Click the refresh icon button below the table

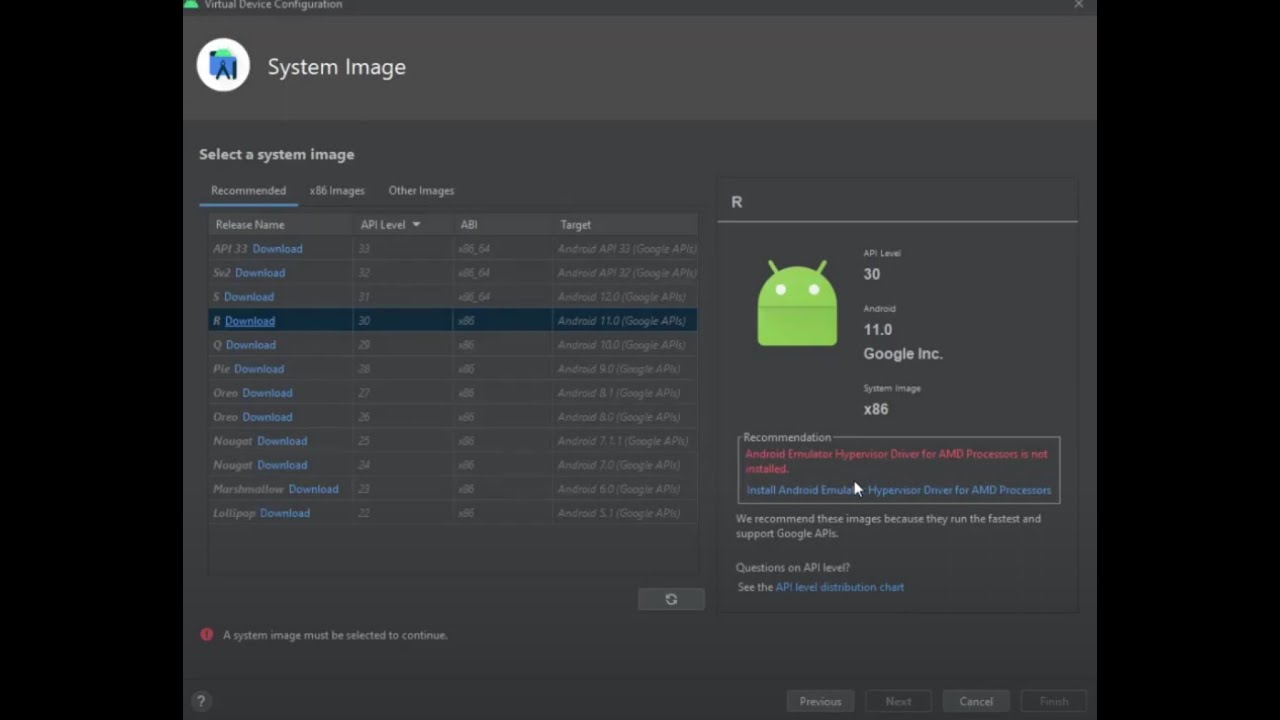click(671, 599)
